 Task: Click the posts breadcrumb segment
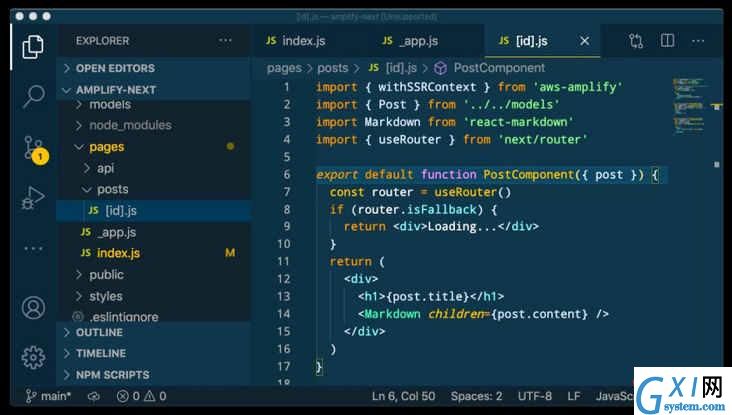tap(332, 68)
